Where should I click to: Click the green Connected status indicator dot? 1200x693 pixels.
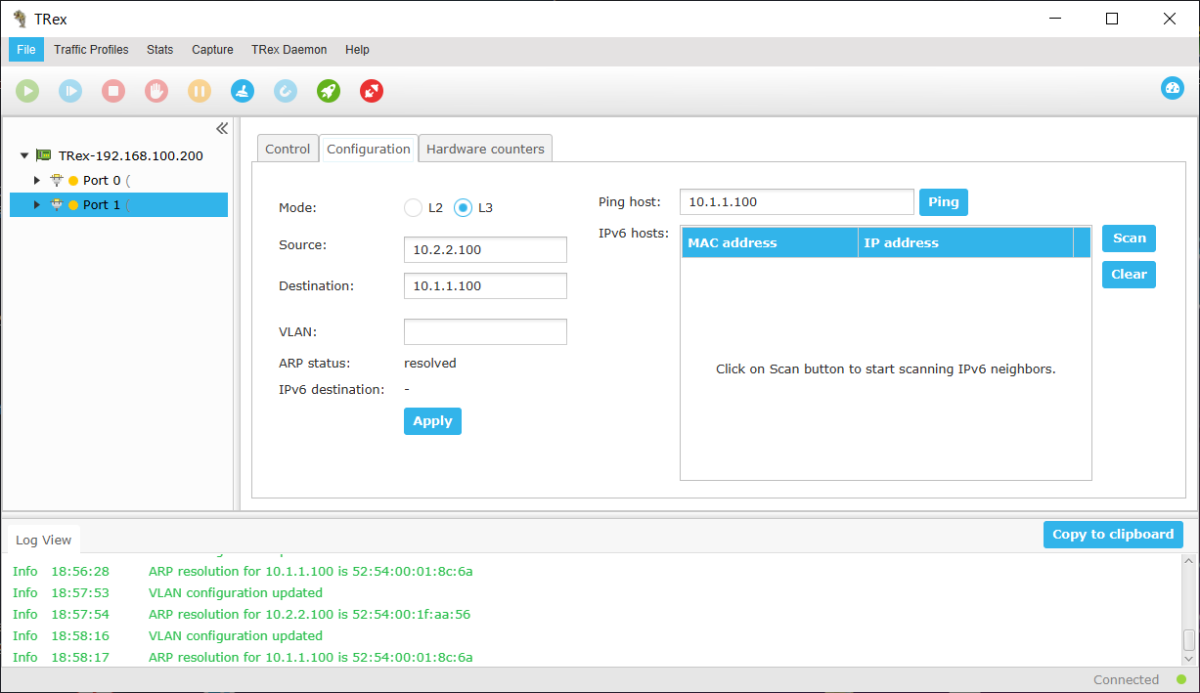1181,680
